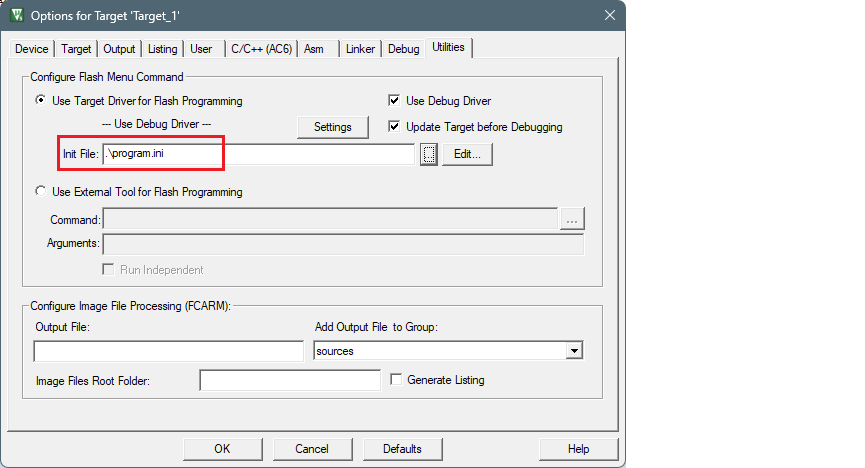Screen dimensions: 865x468
Task: Go to the Output tab
Action: click(x=119, y=49)
